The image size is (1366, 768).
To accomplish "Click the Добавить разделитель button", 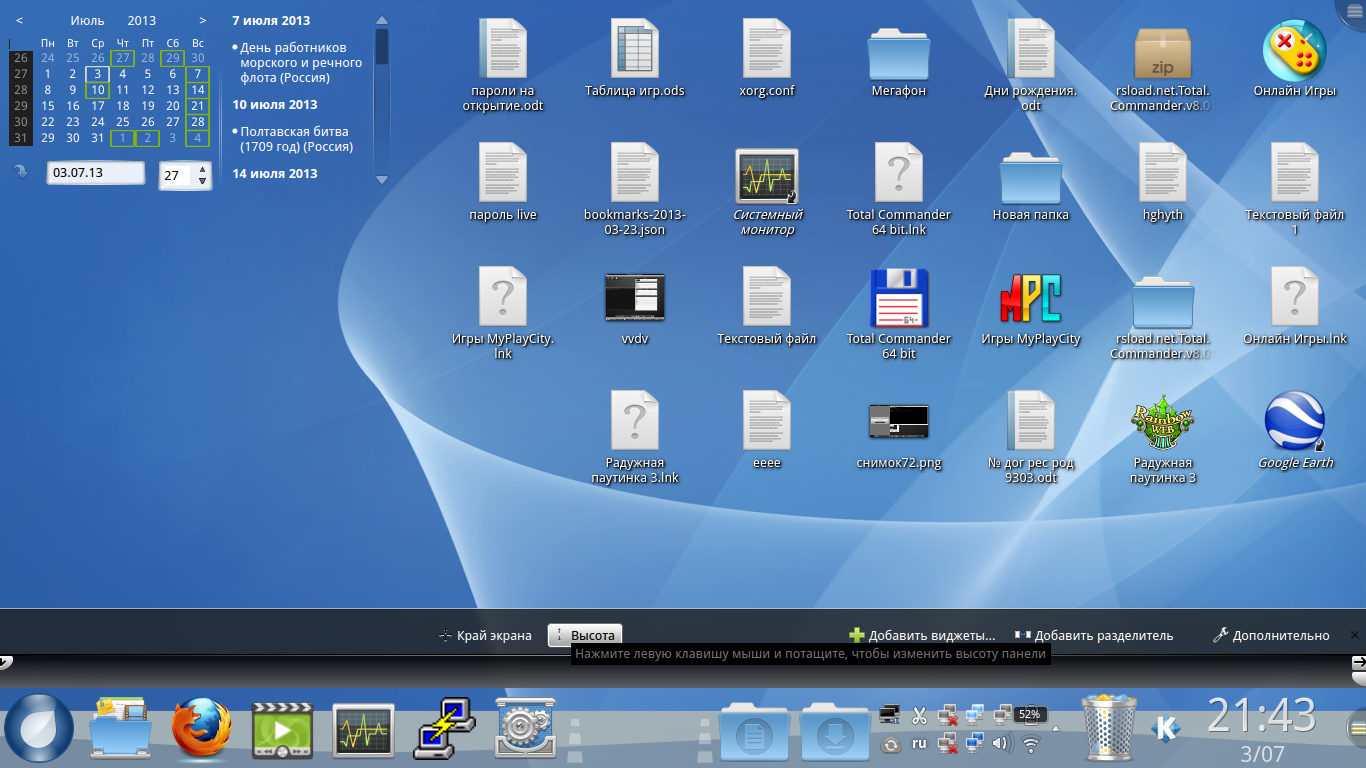I will coord(1093,635).
